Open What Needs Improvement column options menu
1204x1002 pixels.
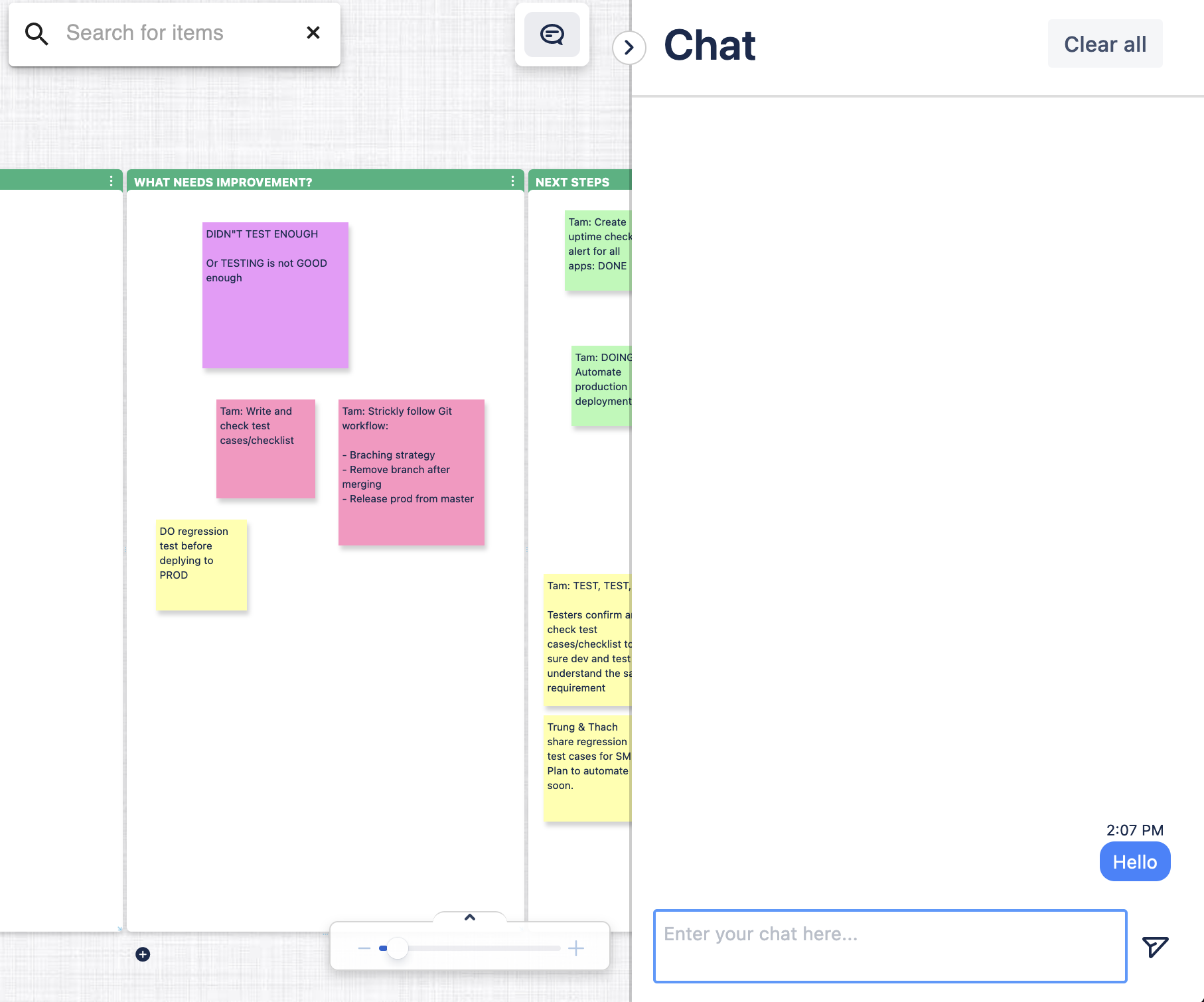(512, 181)
